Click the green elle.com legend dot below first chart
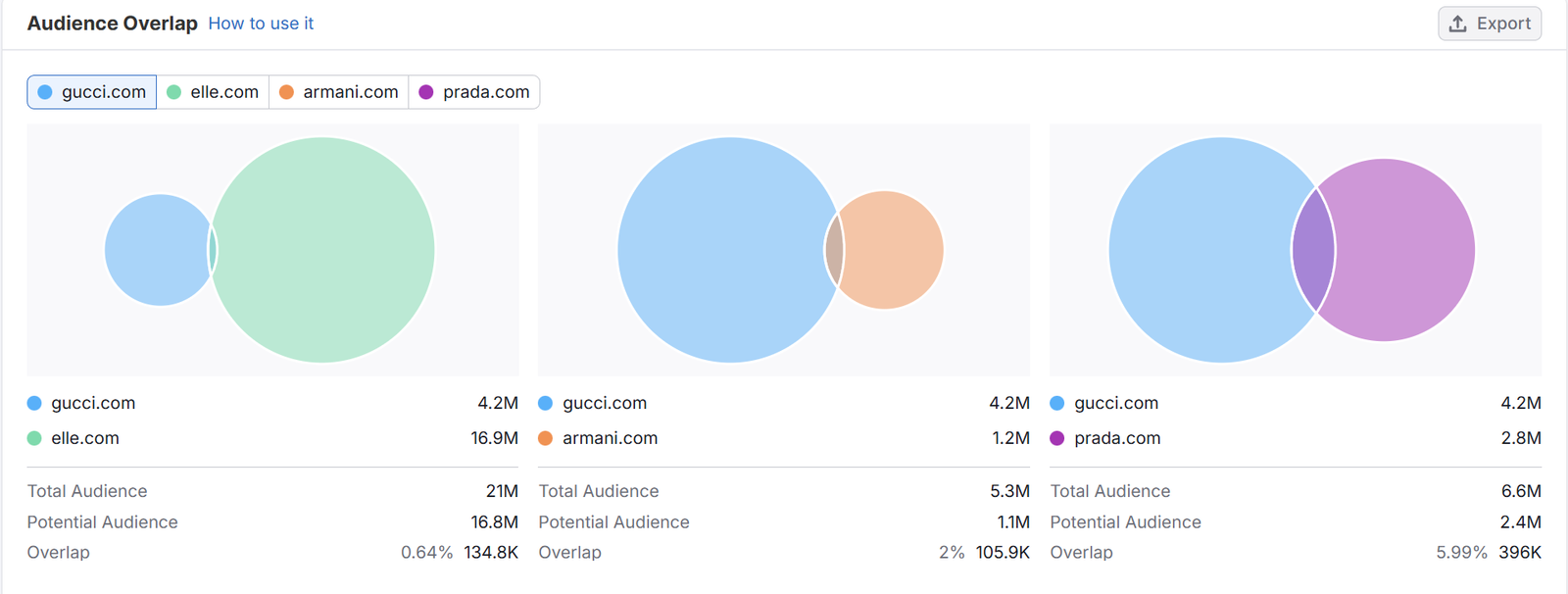This screenshot has width=1568, height=594. click(x=34, y=438)
